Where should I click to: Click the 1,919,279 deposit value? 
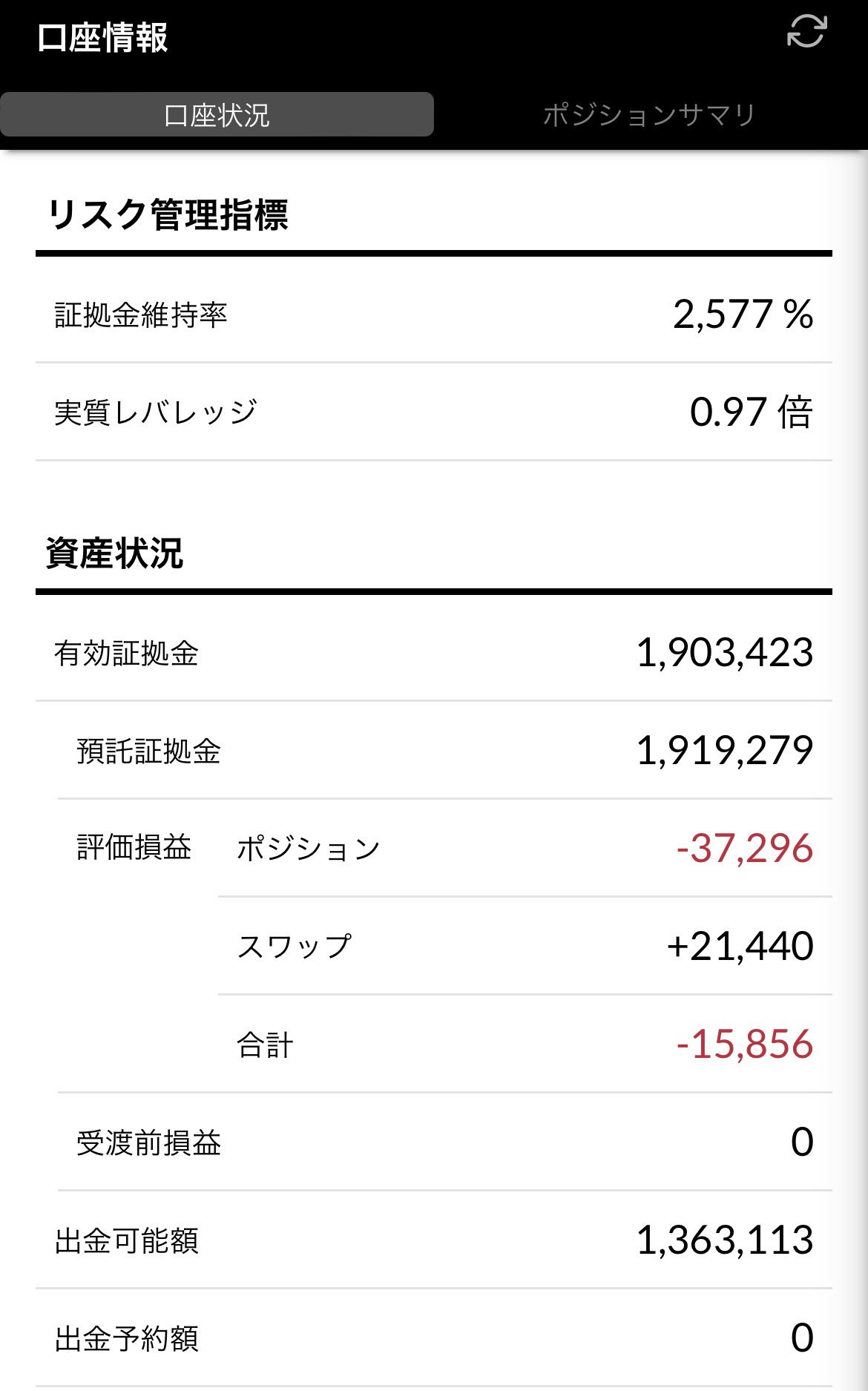click(725, 751)
